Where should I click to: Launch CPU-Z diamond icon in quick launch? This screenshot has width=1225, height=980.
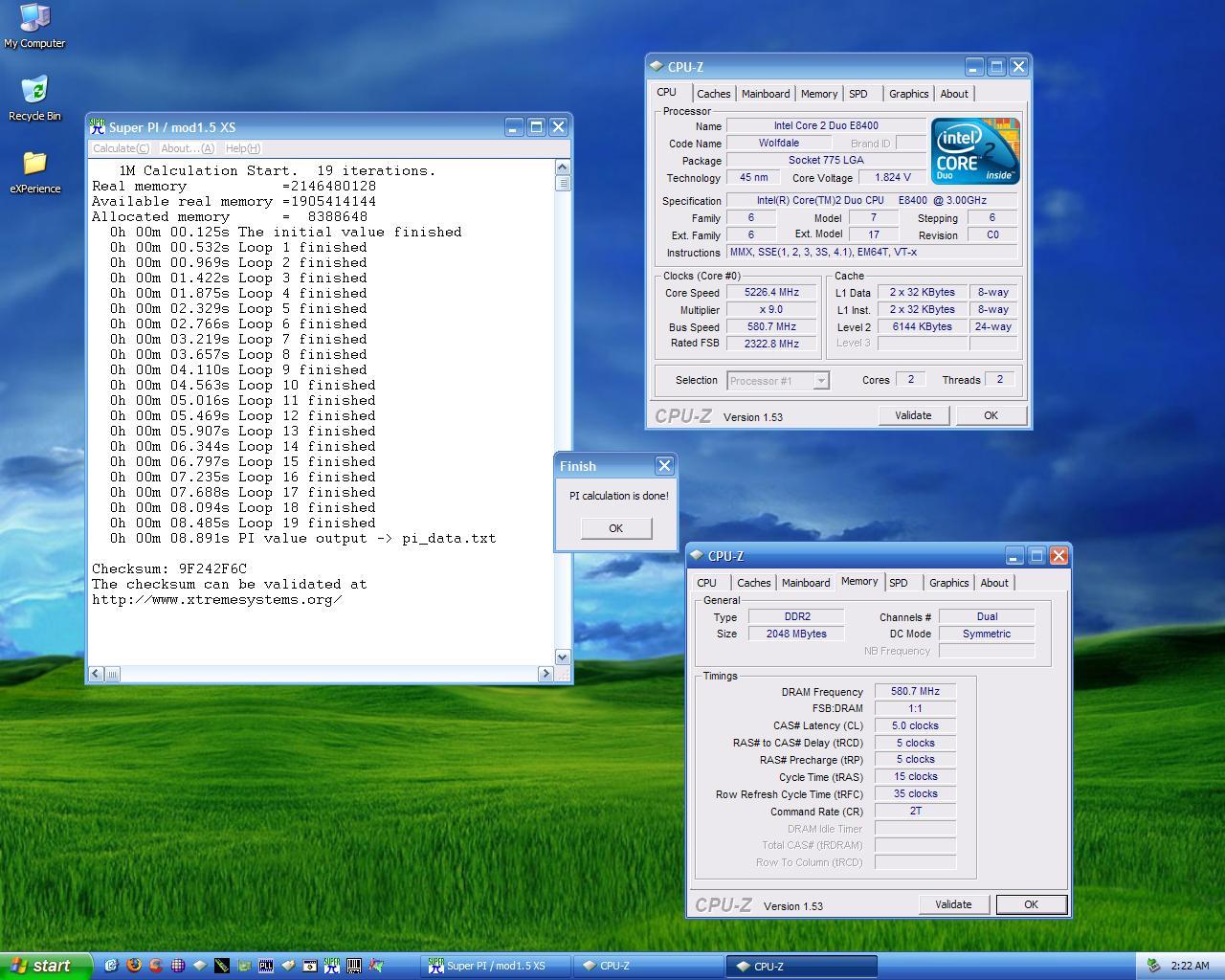click(x=200, y=966)
